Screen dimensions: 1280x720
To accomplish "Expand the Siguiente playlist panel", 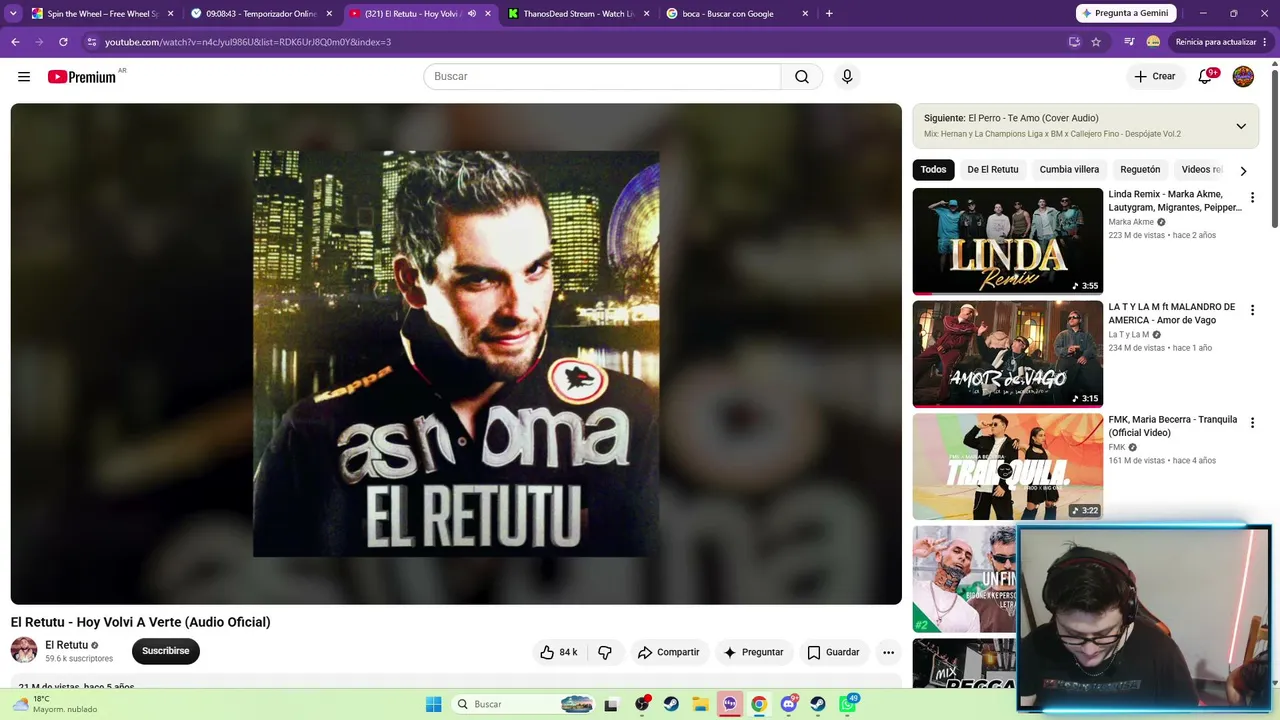I will tap(1241, 126).
